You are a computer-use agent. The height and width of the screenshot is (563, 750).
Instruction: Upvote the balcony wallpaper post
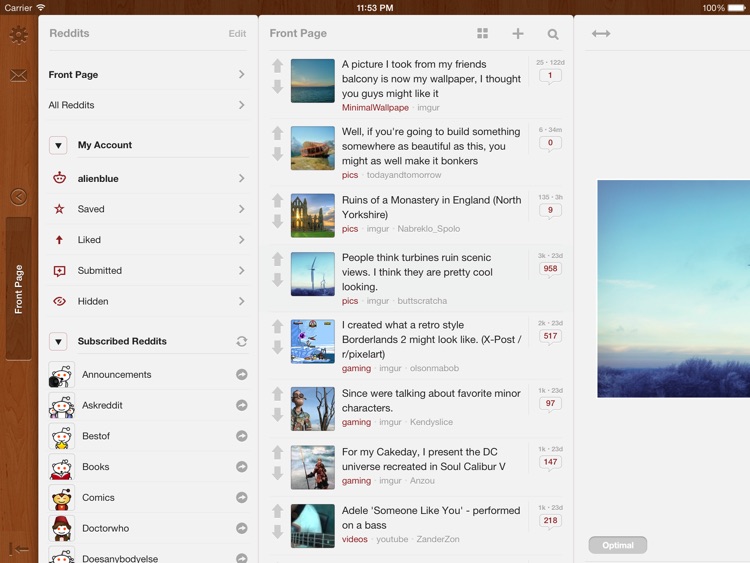coord(277,66)
